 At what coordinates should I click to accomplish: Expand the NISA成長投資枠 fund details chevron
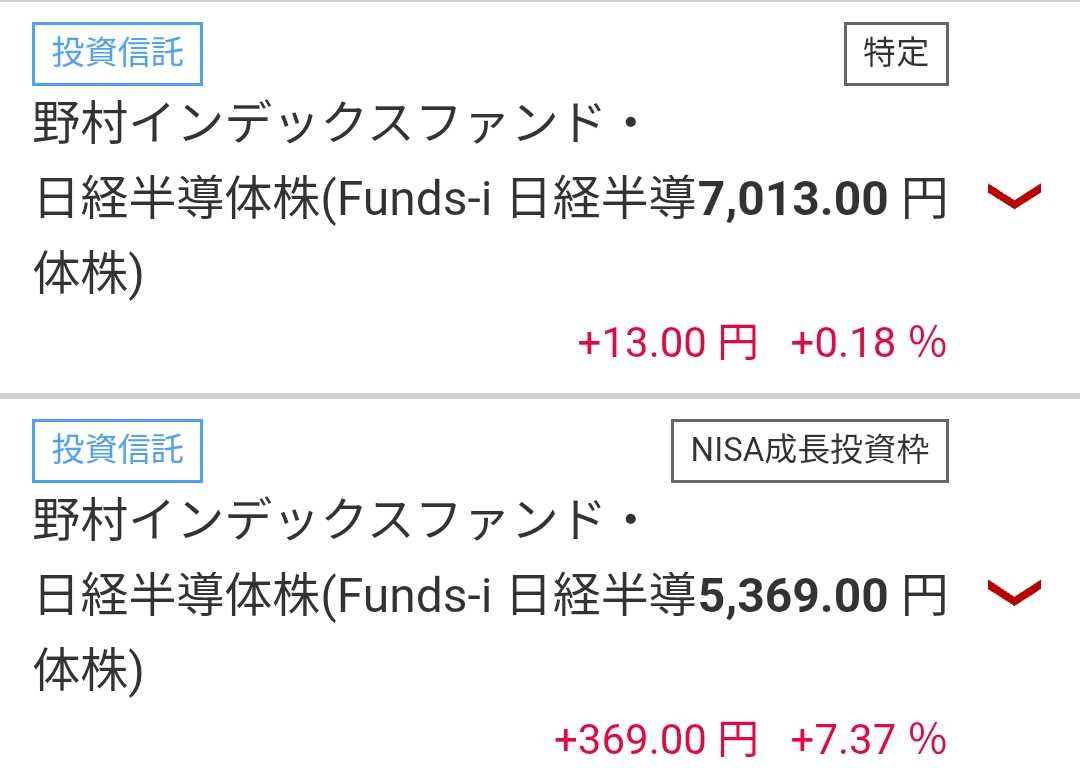tap(1014, 593)
